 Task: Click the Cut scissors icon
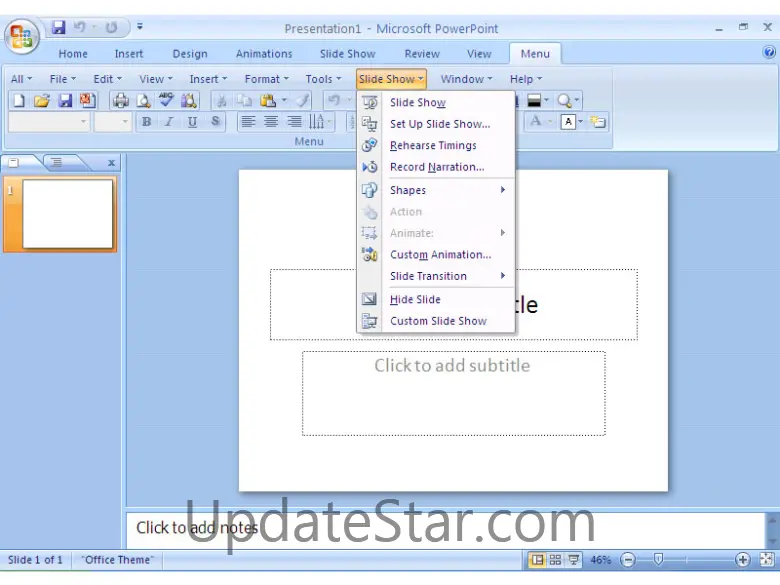(222, 100)
